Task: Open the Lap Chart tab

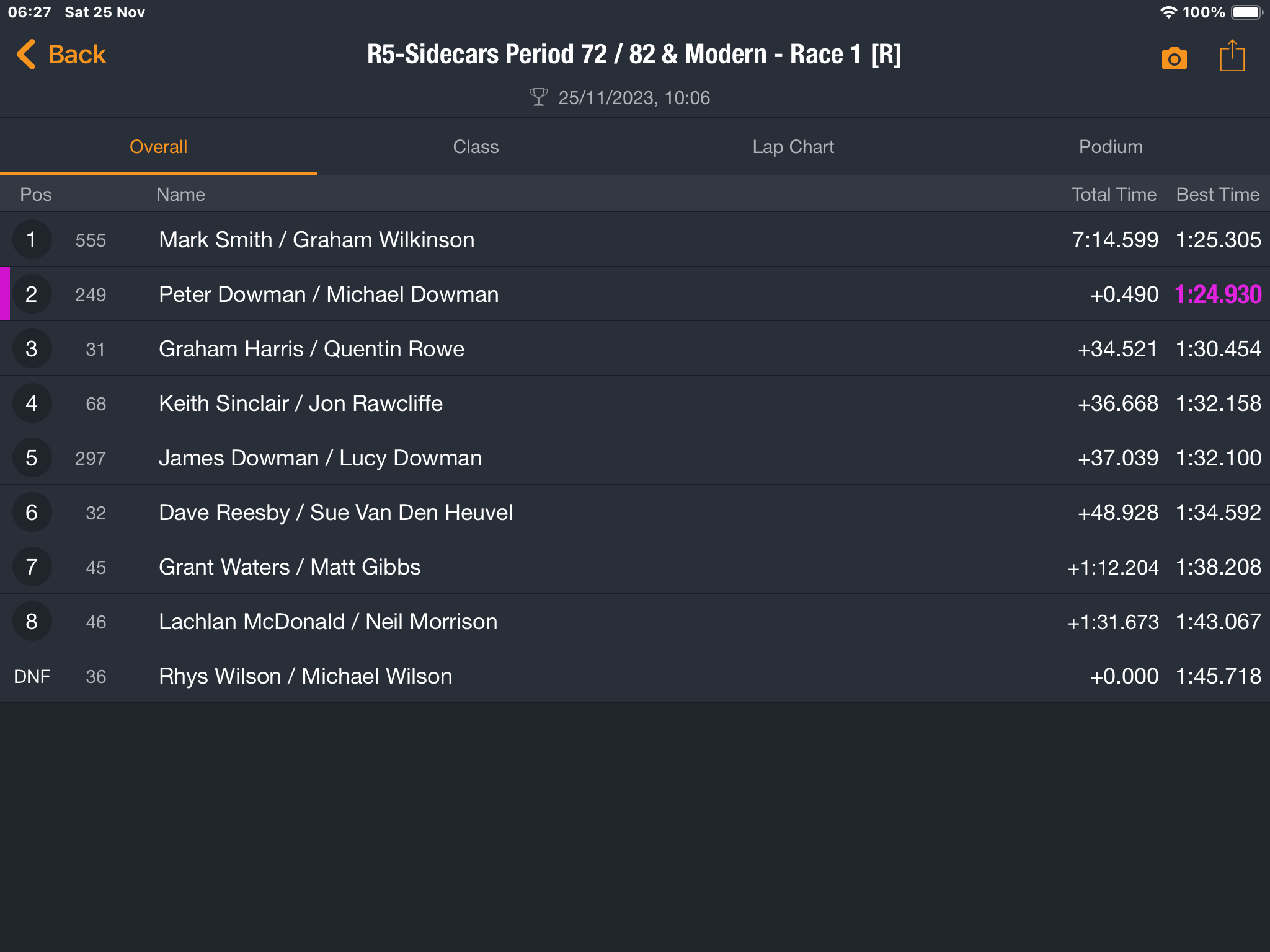Action: pyautogui.click(x=793, y=147)
